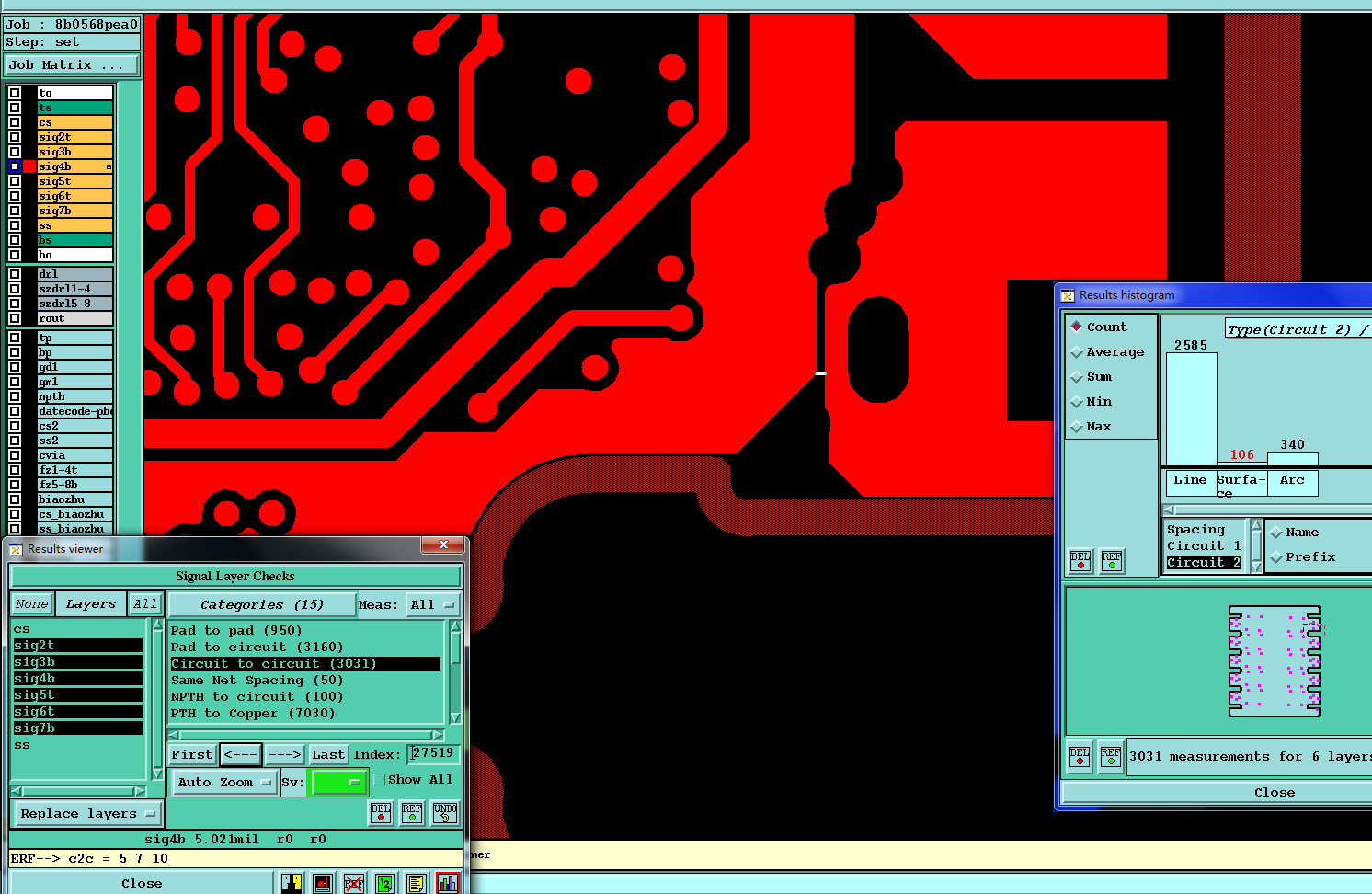Open the Sv green severity dropdown

coord(338,782)
